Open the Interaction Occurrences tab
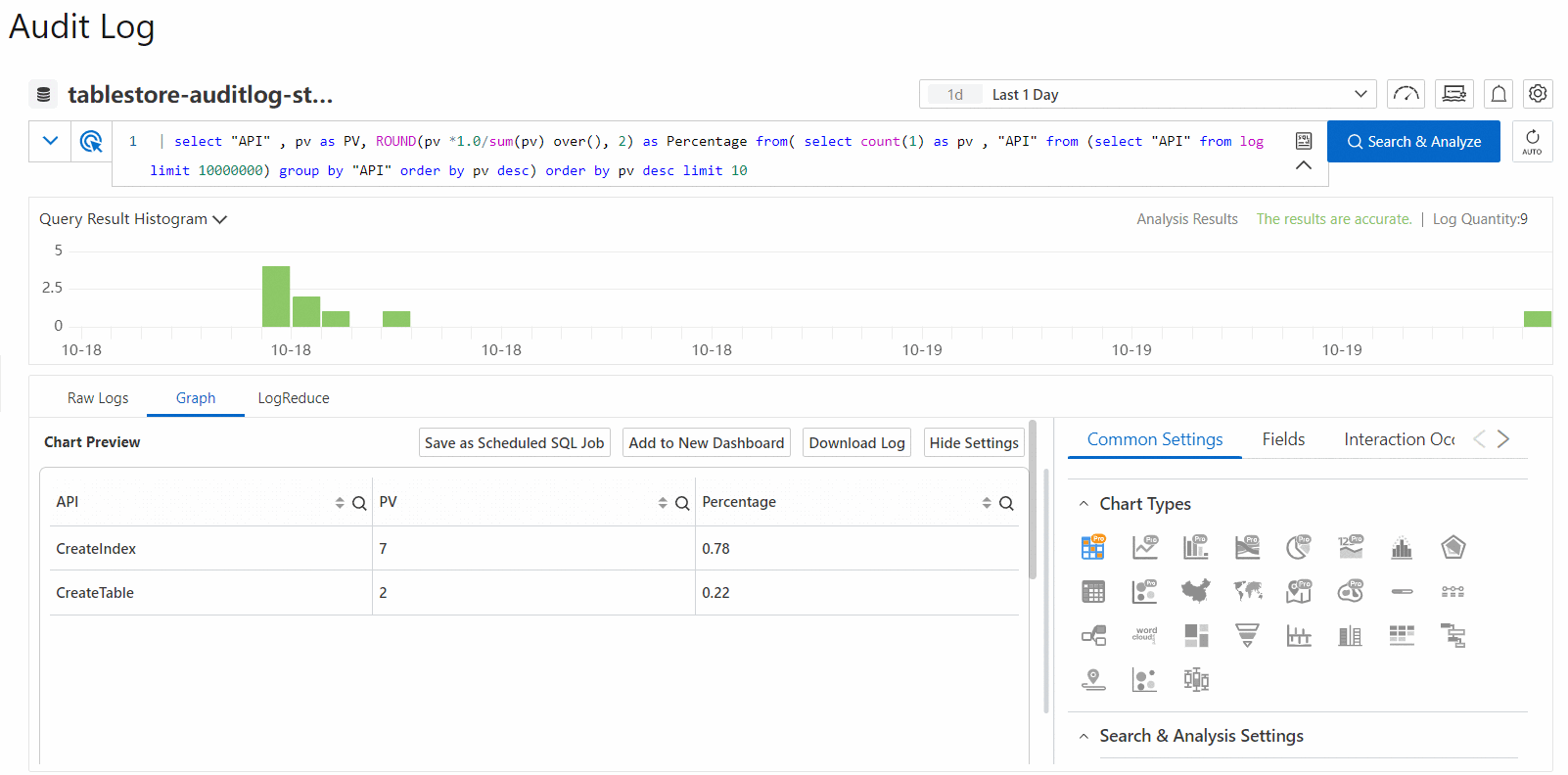The width and height of the screenshot is (1568, 775). 1399,439
